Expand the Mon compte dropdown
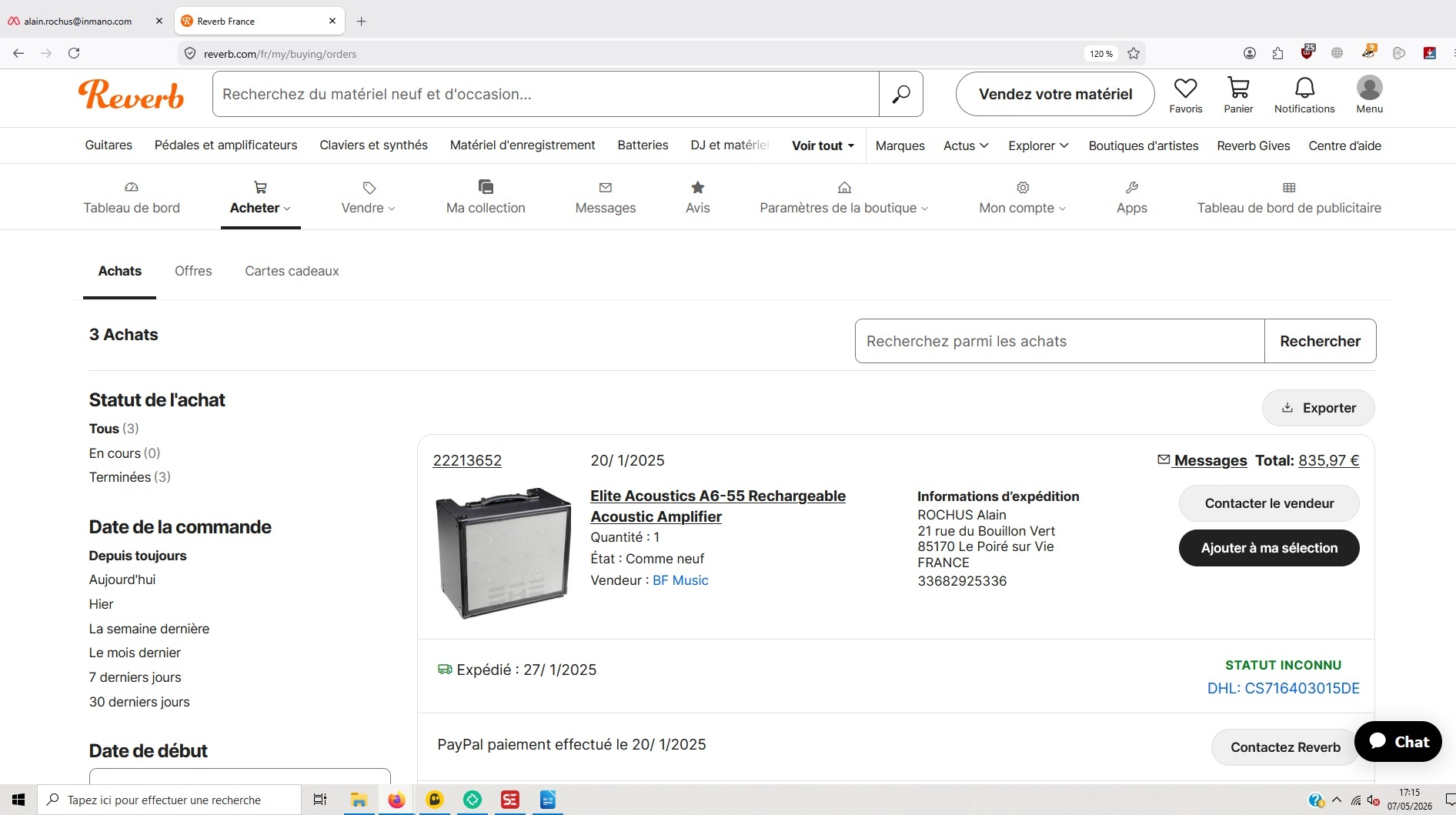Screen dimensions: 1456x815 (1022, 199)
